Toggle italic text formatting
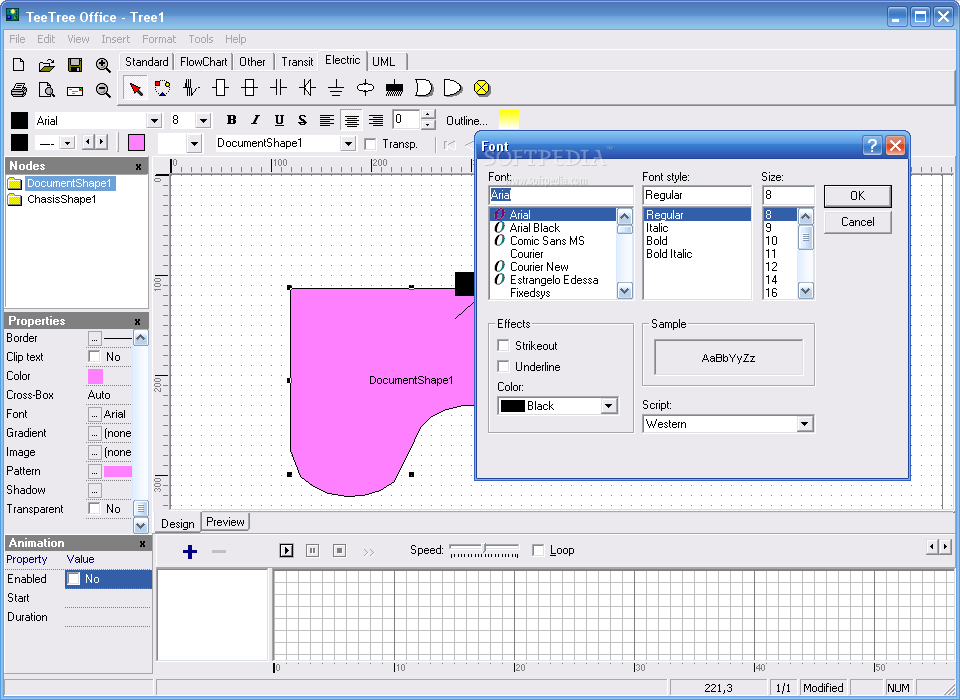960x700 pixels. coord(255,120)
